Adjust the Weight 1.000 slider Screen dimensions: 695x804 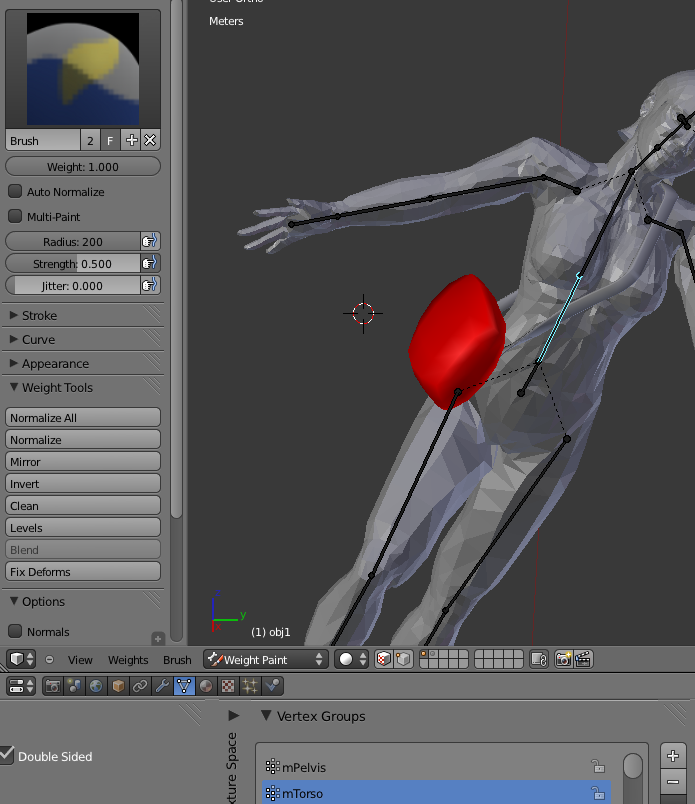(x=83, y=167)
